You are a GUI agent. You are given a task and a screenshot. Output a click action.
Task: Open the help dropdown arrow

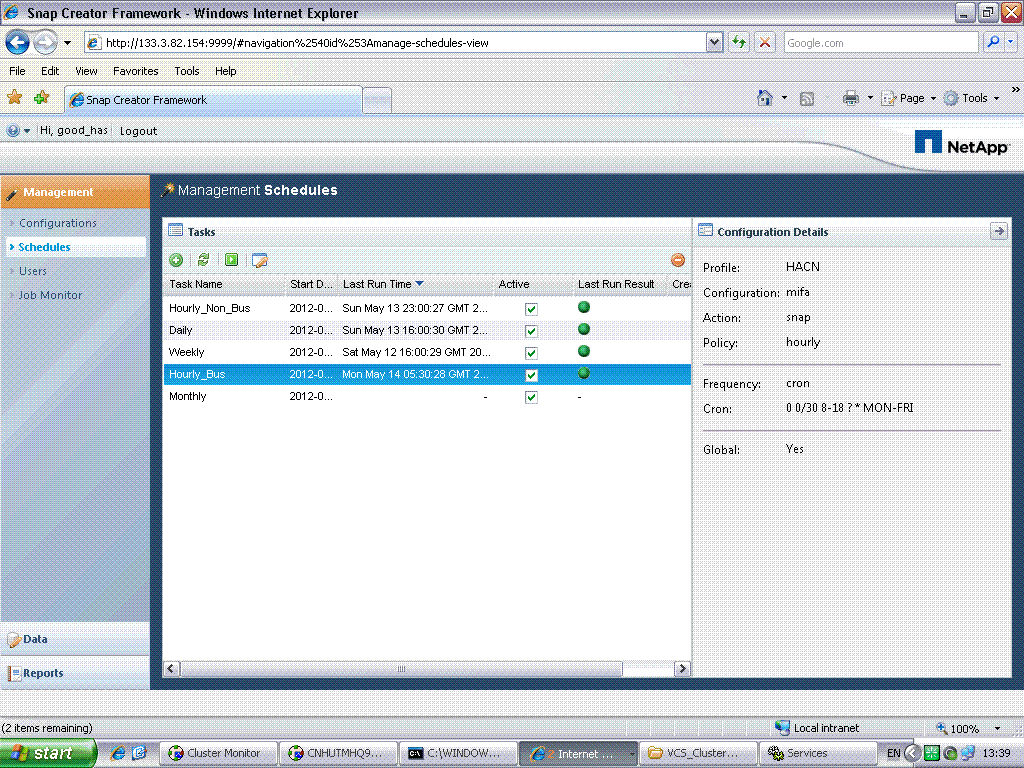tap(27, 131)
